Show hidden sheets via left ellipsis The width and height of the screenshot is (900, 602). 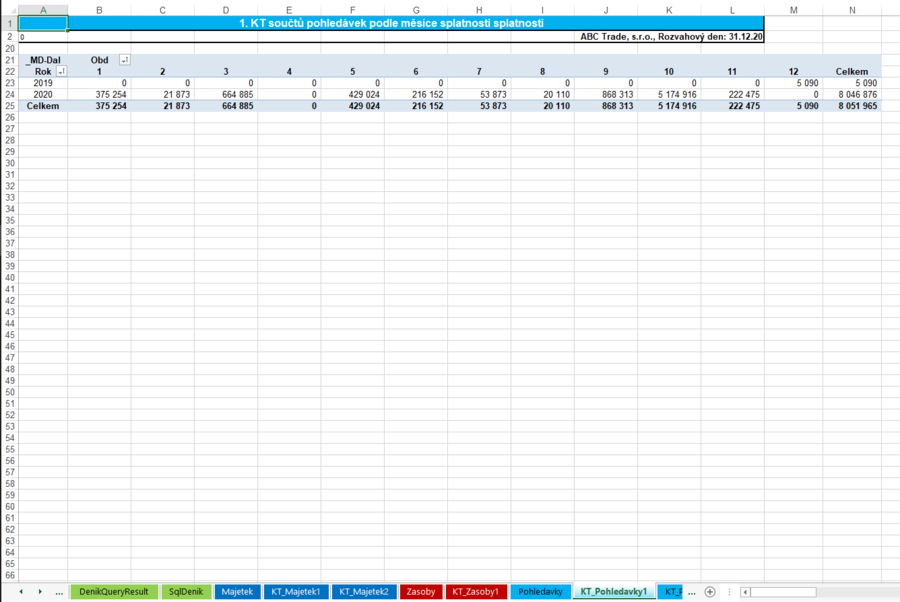(x=59, y=592)
